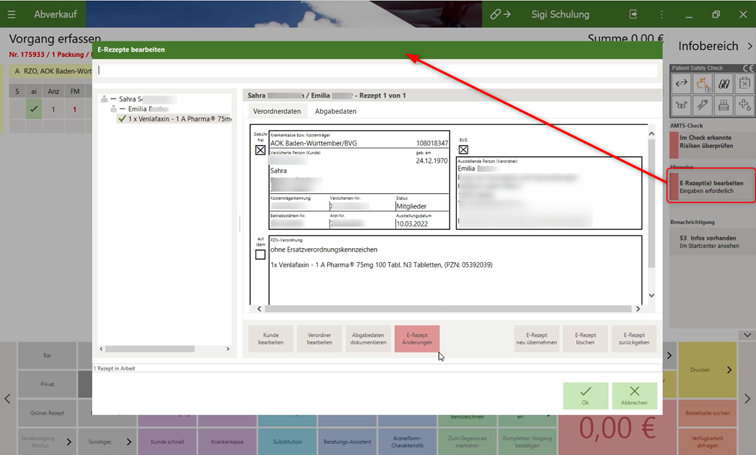Click the Arzneiform-Charakteristik button

[407, 442]
